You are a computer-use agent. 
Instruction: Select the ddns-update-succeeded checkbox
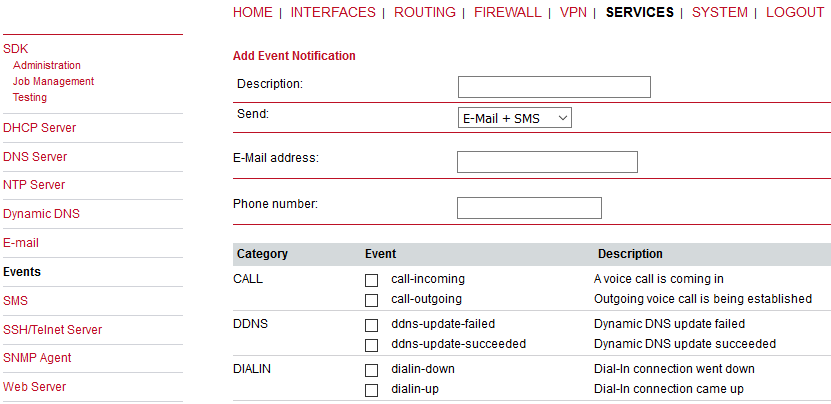point(371,345)
